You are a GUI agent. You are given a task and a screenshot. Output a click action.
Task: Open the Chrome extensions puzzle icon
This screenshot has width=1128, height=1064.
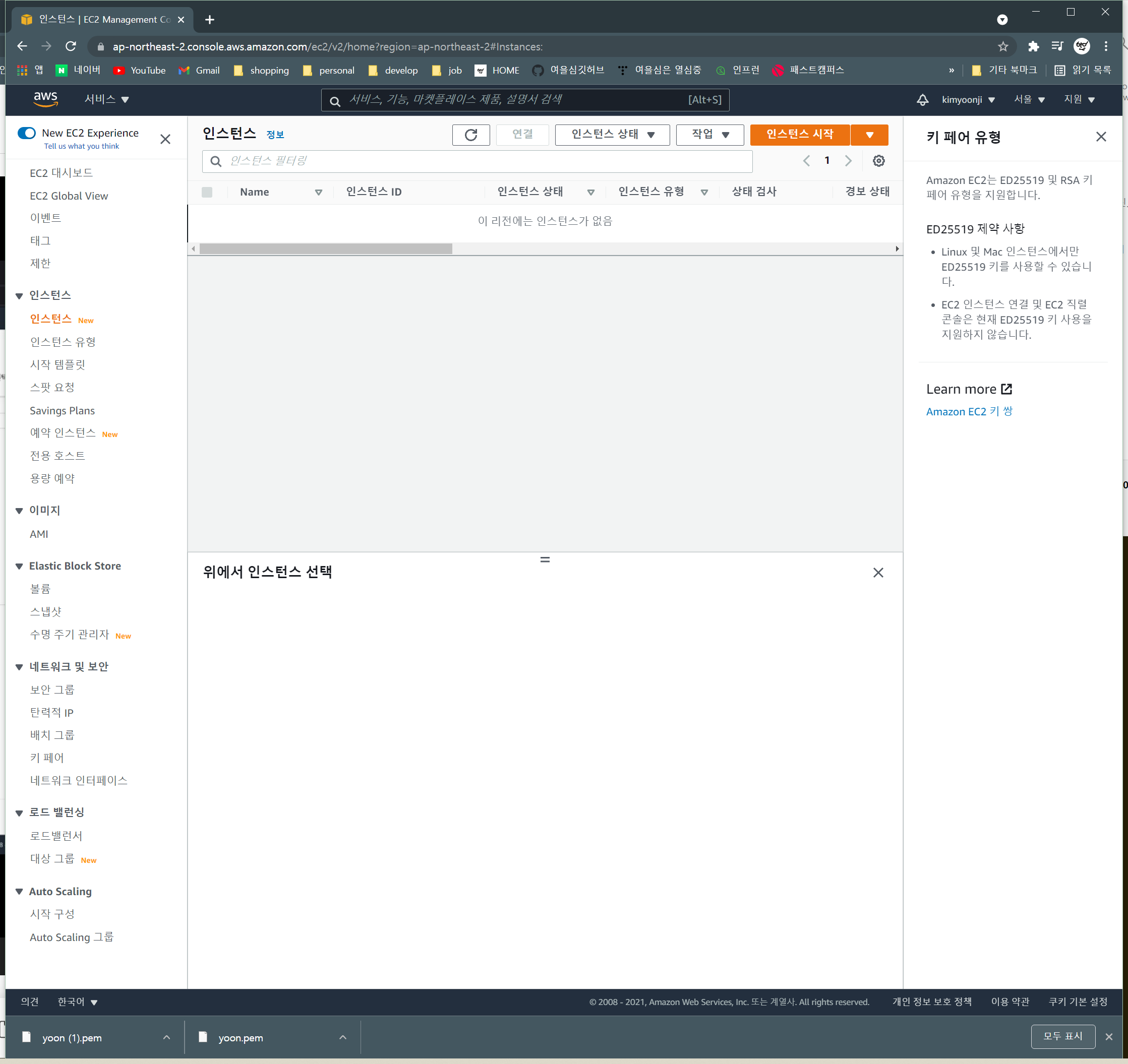pos(1033,46)
